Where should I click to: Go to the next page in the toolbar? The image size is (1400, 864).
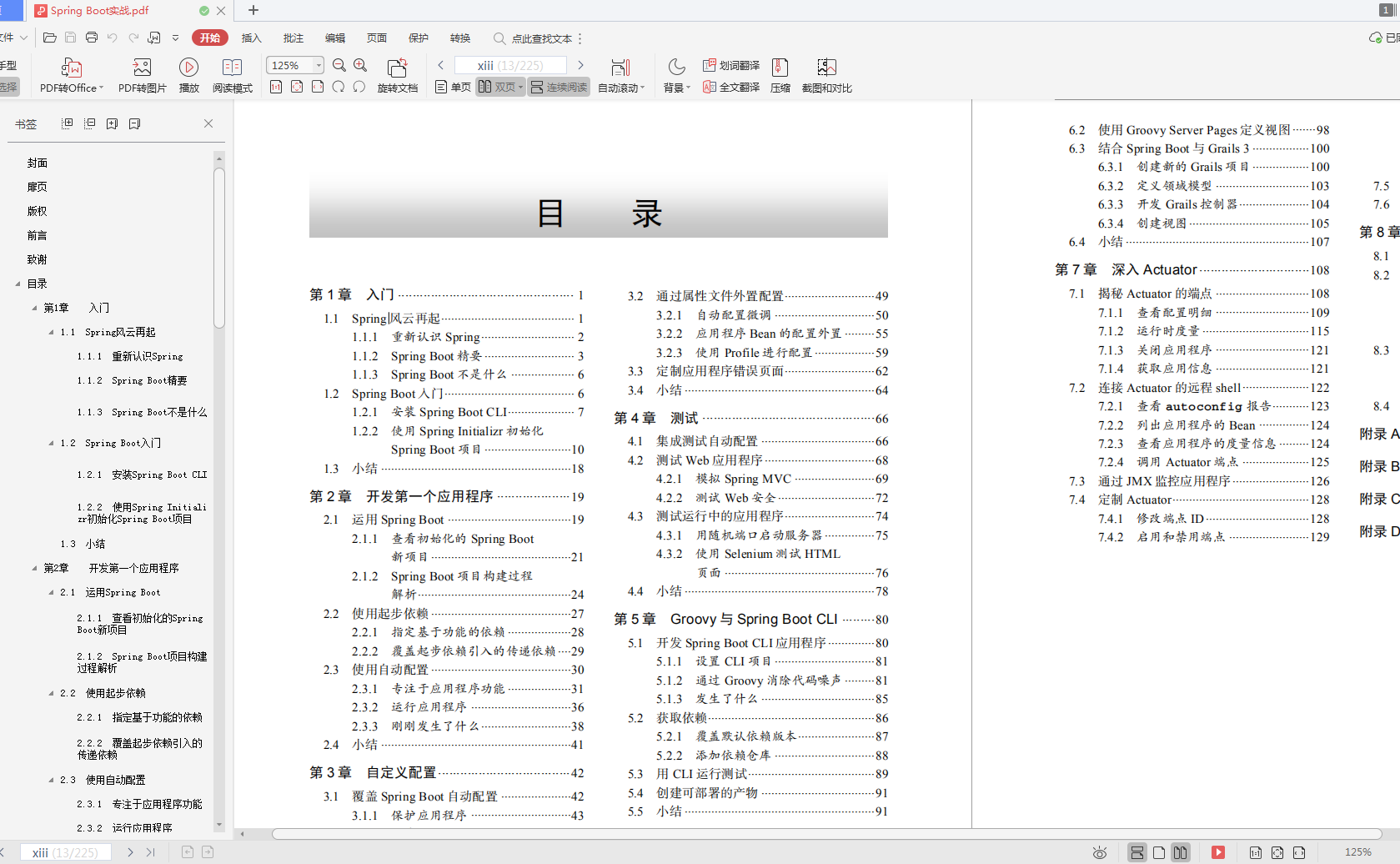coord(580,65)
